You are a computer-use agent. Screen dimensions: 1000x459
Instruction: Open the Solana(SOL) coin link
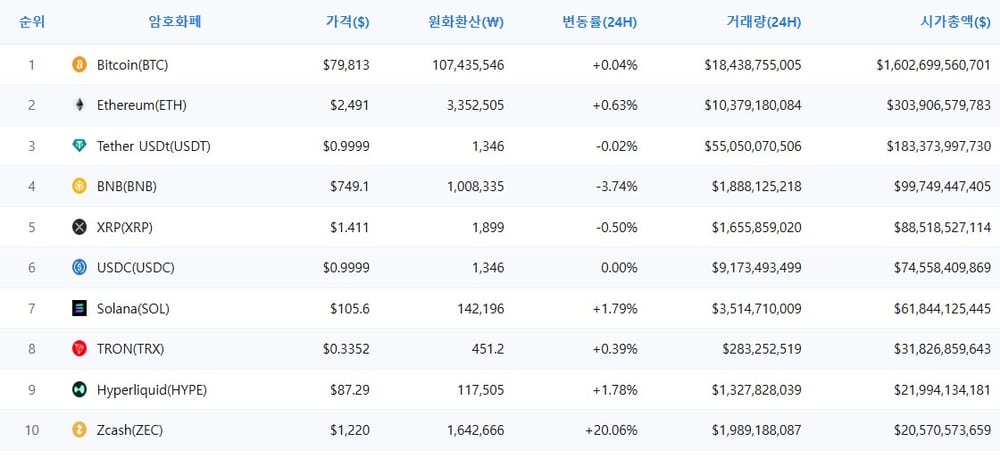coord(133,309)
